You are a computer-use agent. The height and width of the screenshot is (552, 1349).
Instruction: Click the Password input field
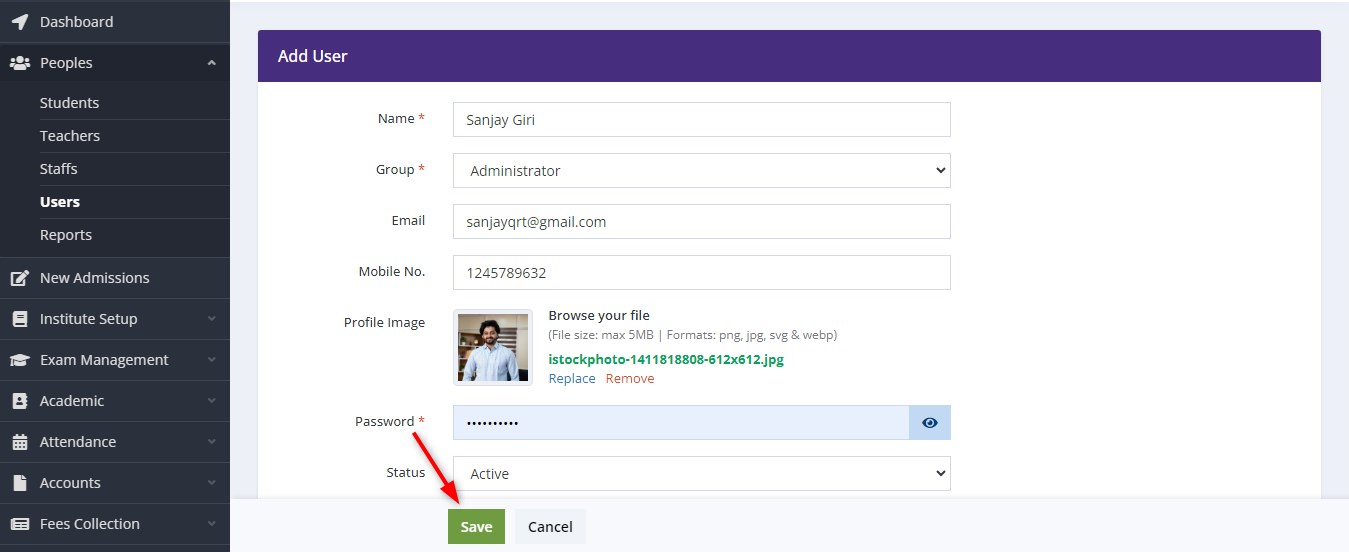681,422
